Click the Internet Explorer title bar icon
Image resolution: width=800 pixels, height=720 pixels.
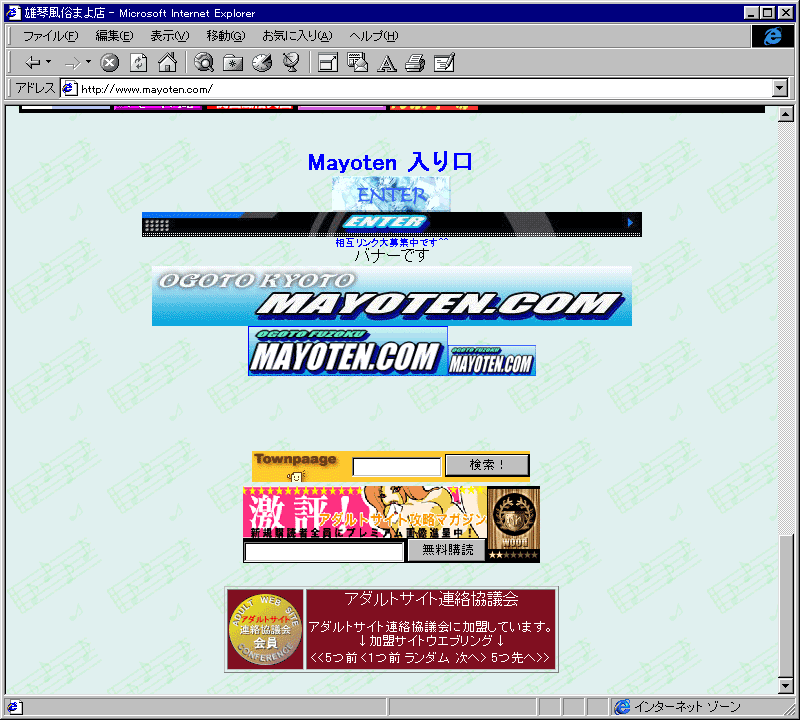click(13, 13)
